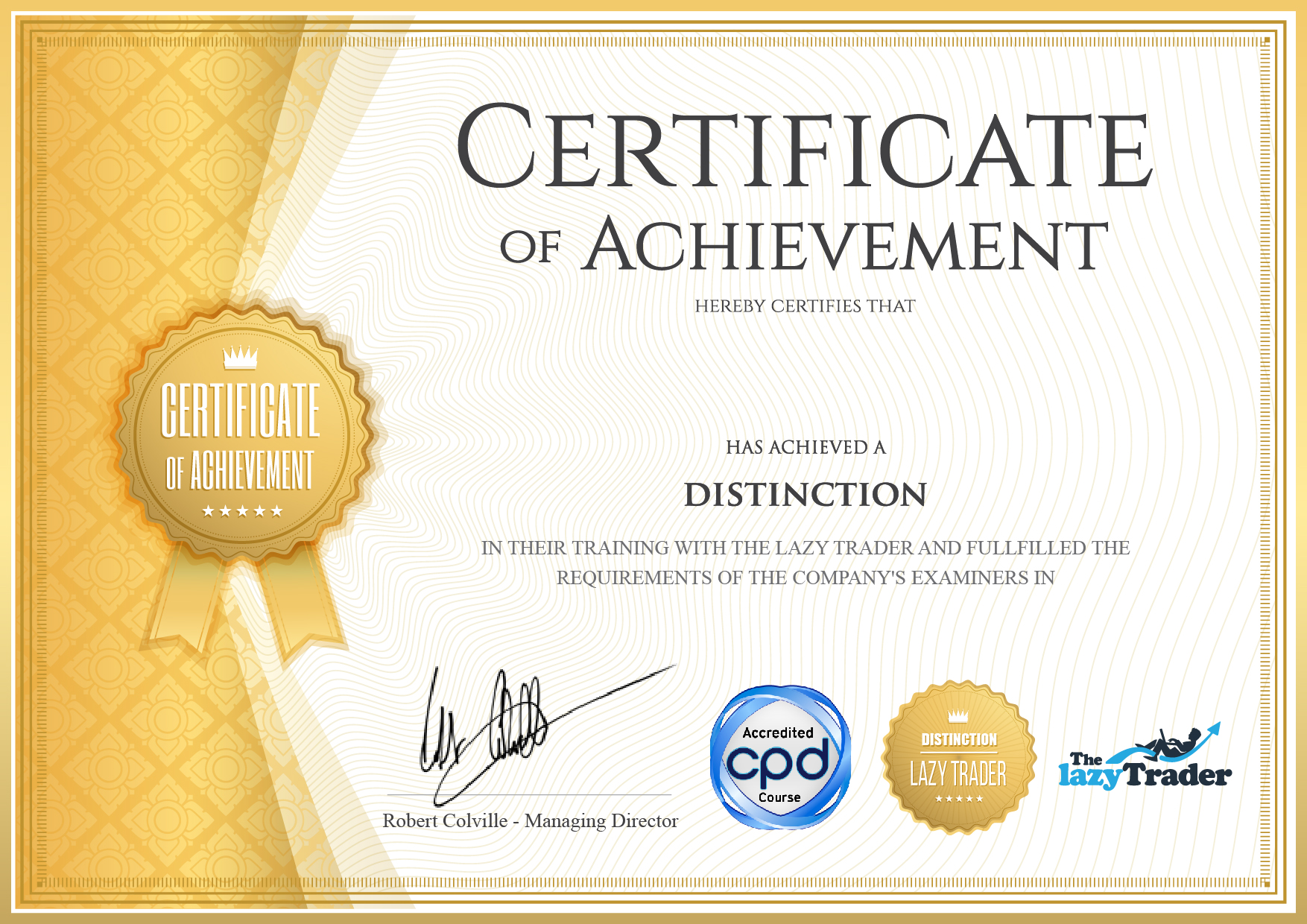This screenshot has width=1307, height=924.
Task: Click the bold DISTINCTION word in the center
Action: pyautogui.click(x=805, y=495)
